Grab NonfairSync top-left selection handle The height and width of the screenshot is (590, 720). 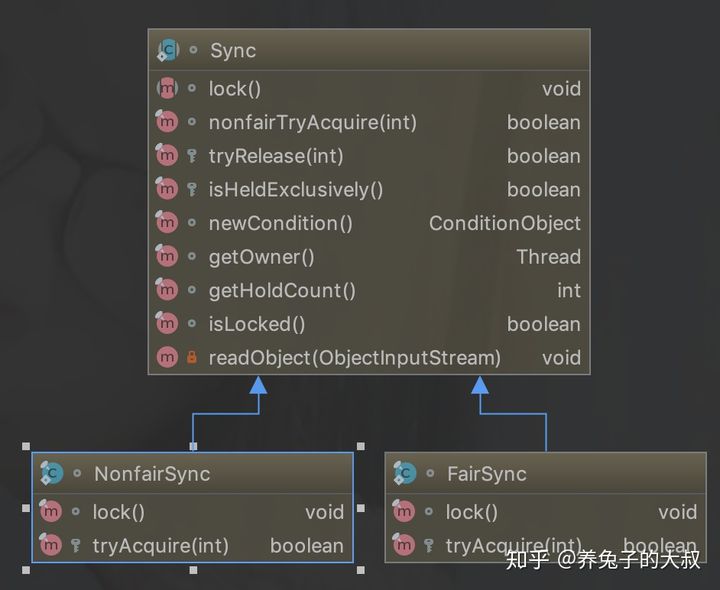[x=26, y=446]
